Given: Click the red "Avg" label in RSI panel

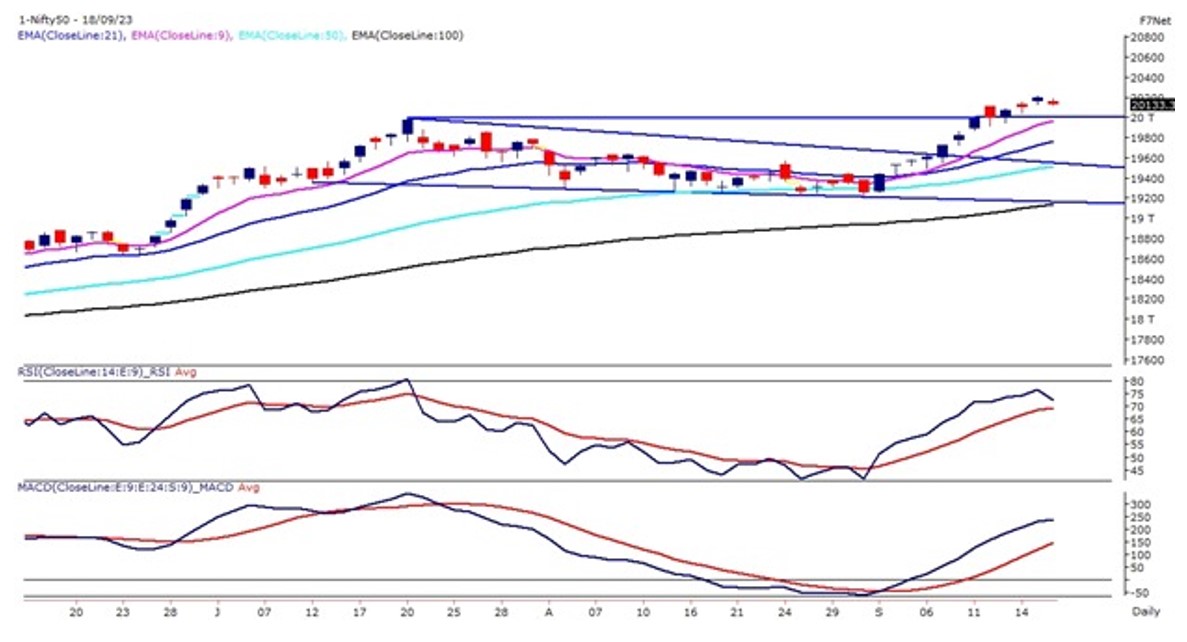Looking at the screenshot, I should click(x=186, y=372).
